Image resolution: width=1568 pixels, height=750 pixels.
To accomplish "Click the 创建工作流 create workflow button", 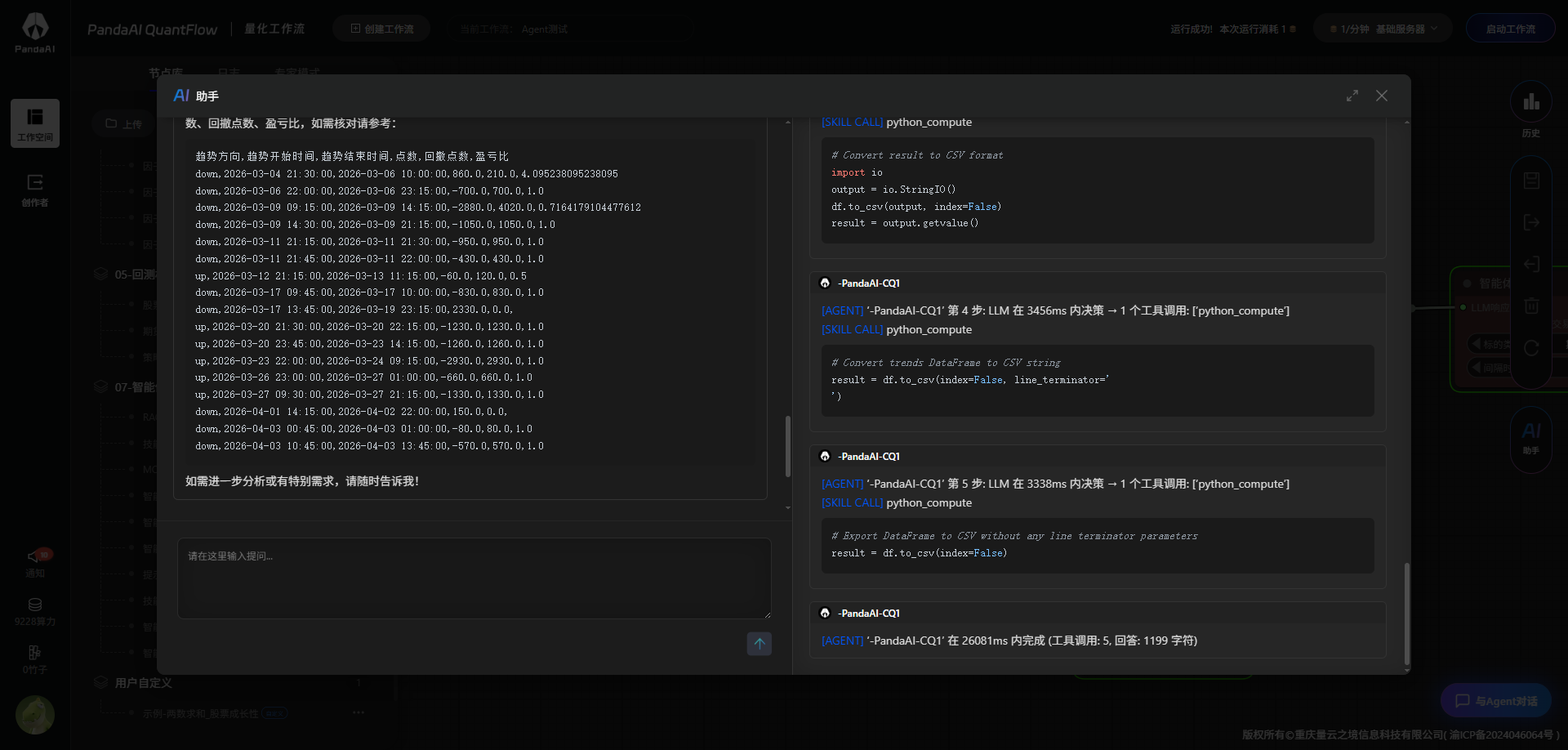I will pos(381,29).
